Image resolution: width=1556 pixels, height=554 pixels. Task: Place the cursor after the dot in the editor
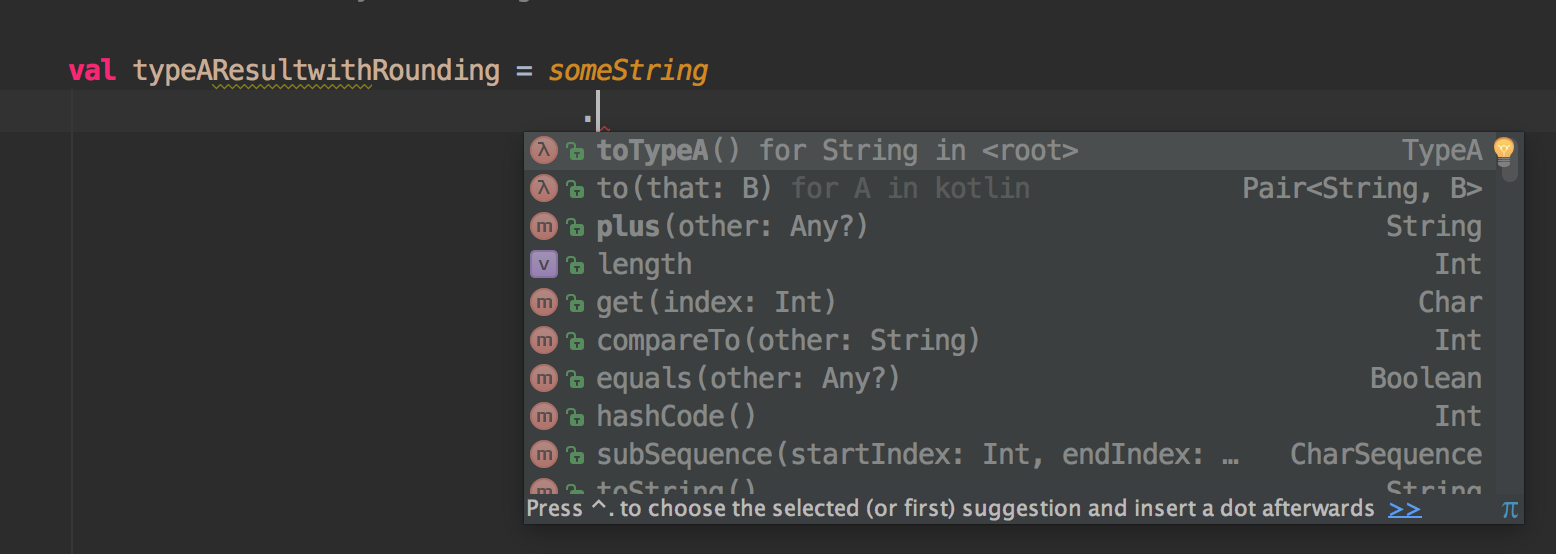[597, 110]
